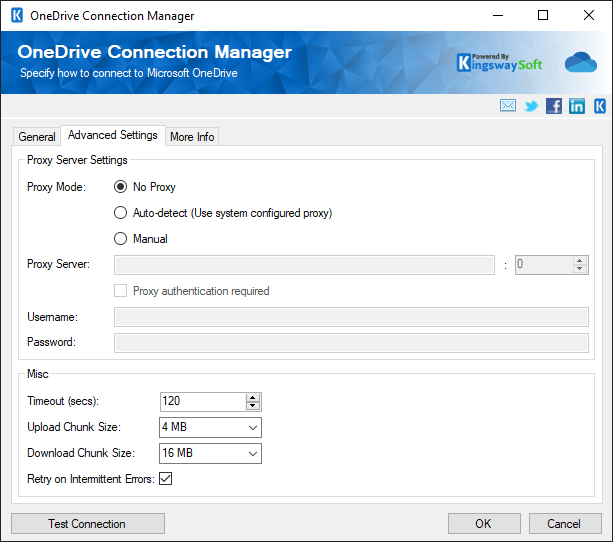Open the More Info tab

192,137
